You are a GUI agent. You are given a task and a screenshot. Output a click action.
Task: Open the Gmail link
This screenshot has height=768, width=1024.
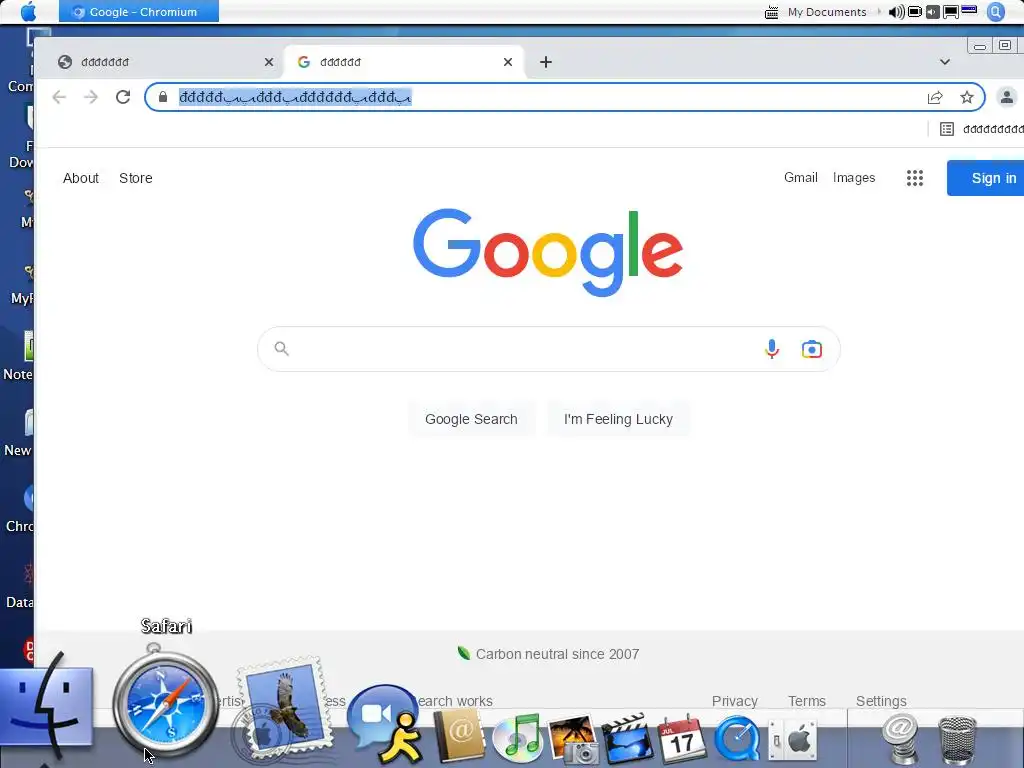click(x=801, y=178)
